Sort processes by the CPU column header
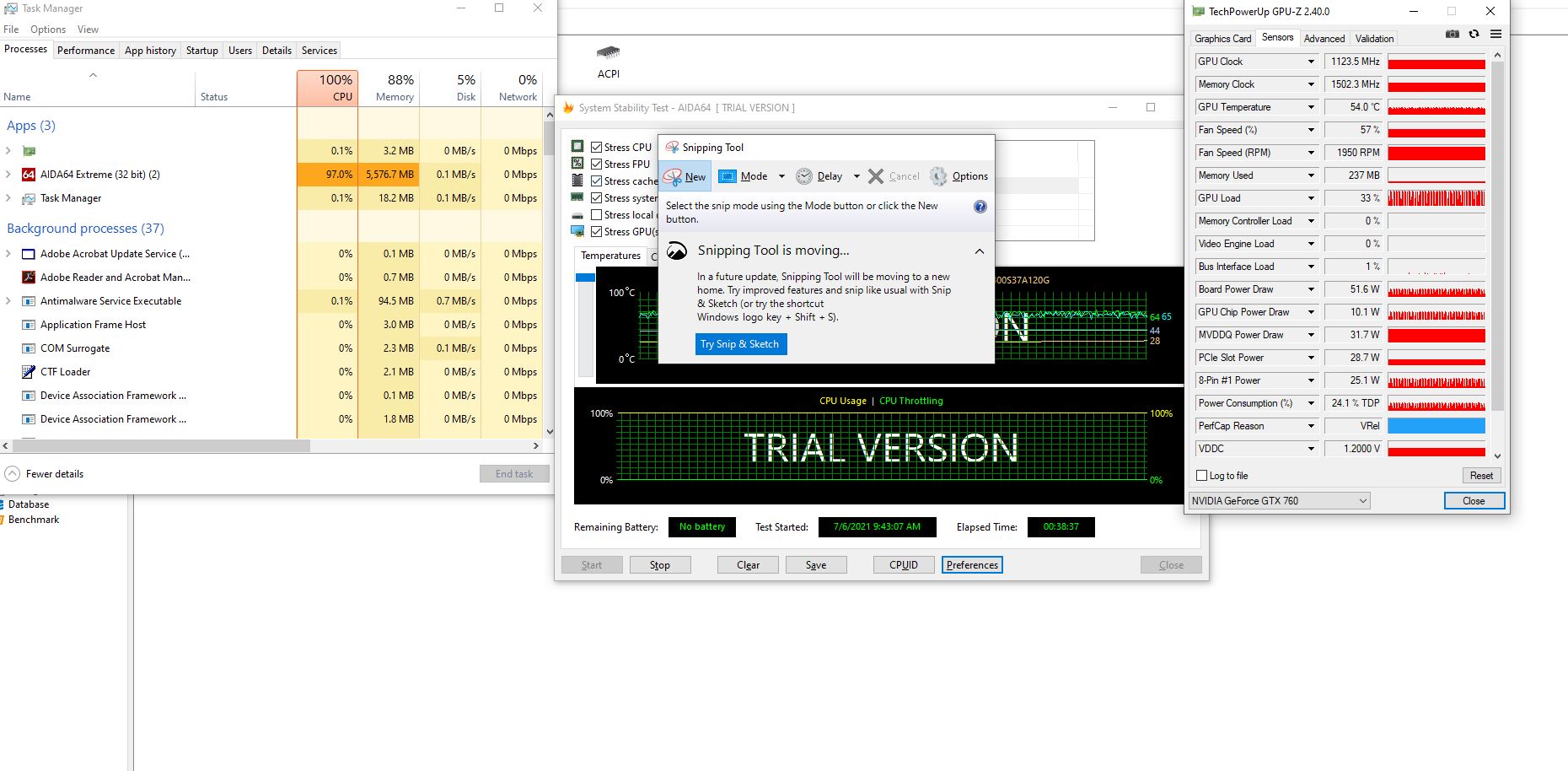Viewport: 1568px width, 771px height. 328,88
